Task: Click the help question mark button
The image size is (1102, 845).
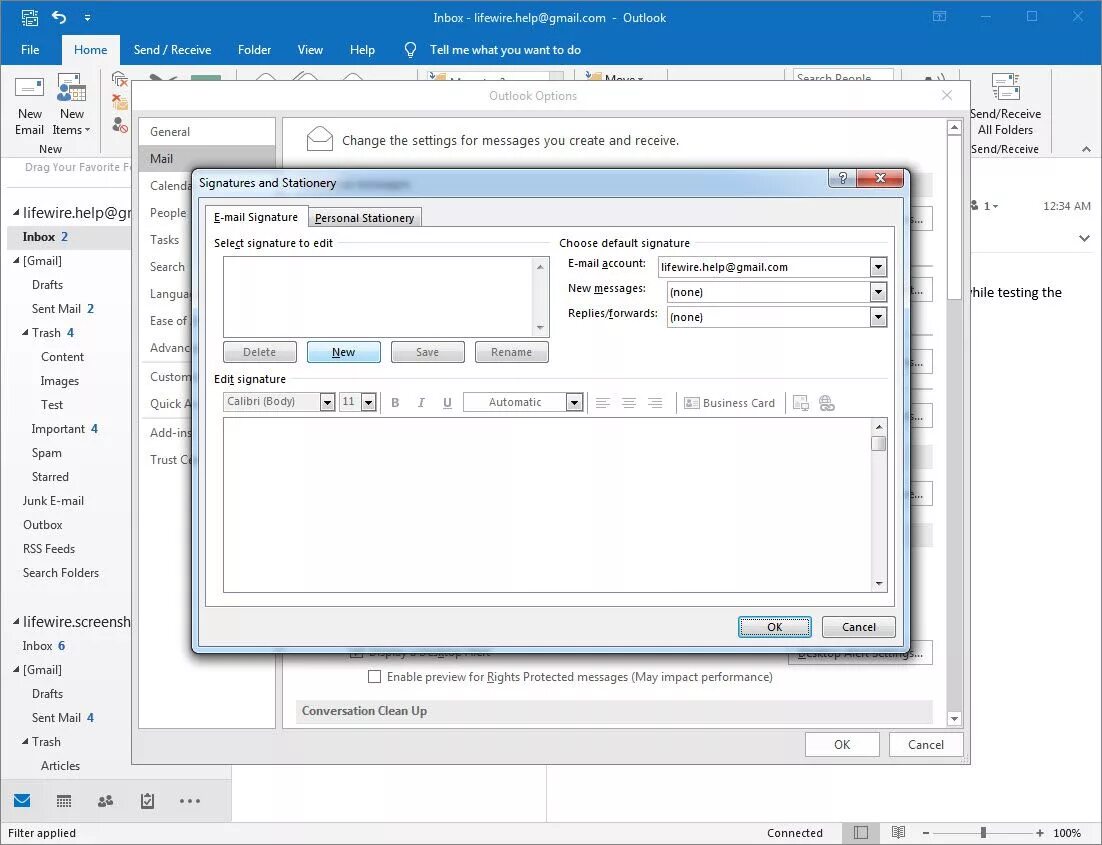Action: (x=843, y=178)
